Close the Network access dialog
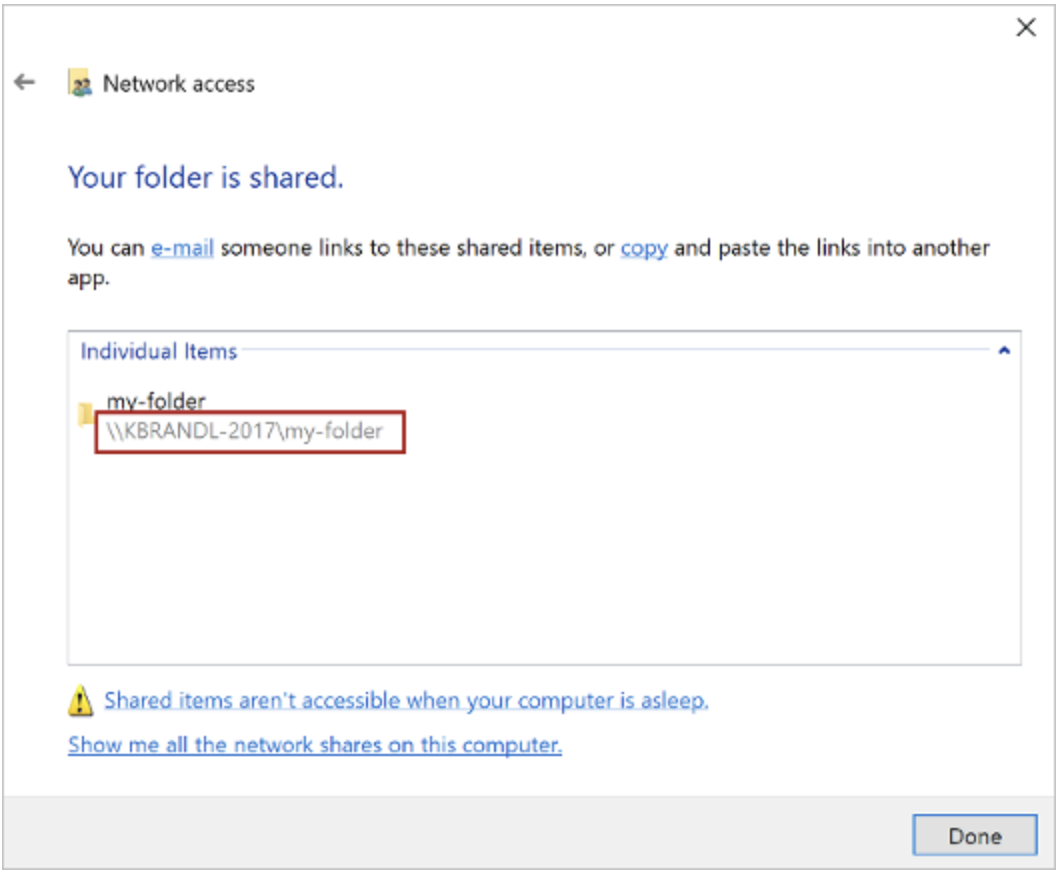Viewport: 1060px width, 876px height. (1026, 28)
